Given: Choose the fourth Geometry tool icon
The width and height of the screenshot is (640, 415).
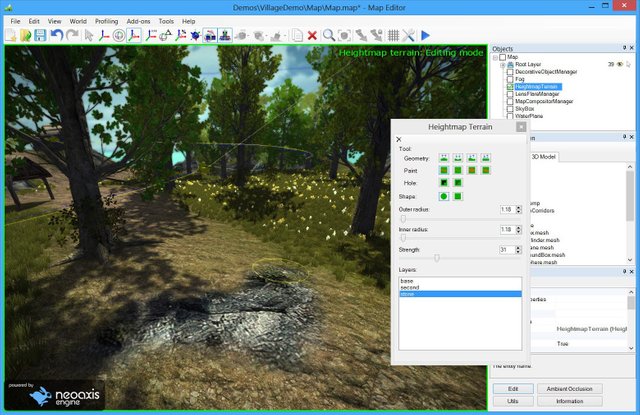Looking at the screenshot, I should [485, 158].
